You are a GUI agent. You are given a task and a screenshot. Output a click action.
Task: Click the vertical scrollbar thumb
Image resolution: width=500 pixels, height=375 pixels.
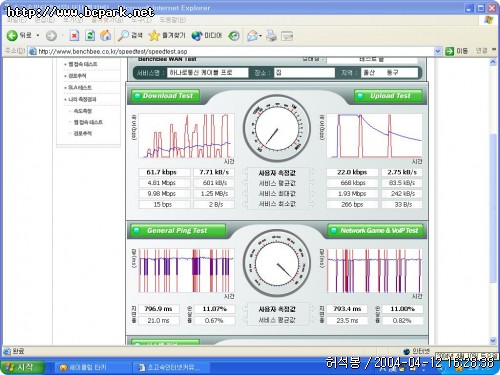[x=493, y=207]
